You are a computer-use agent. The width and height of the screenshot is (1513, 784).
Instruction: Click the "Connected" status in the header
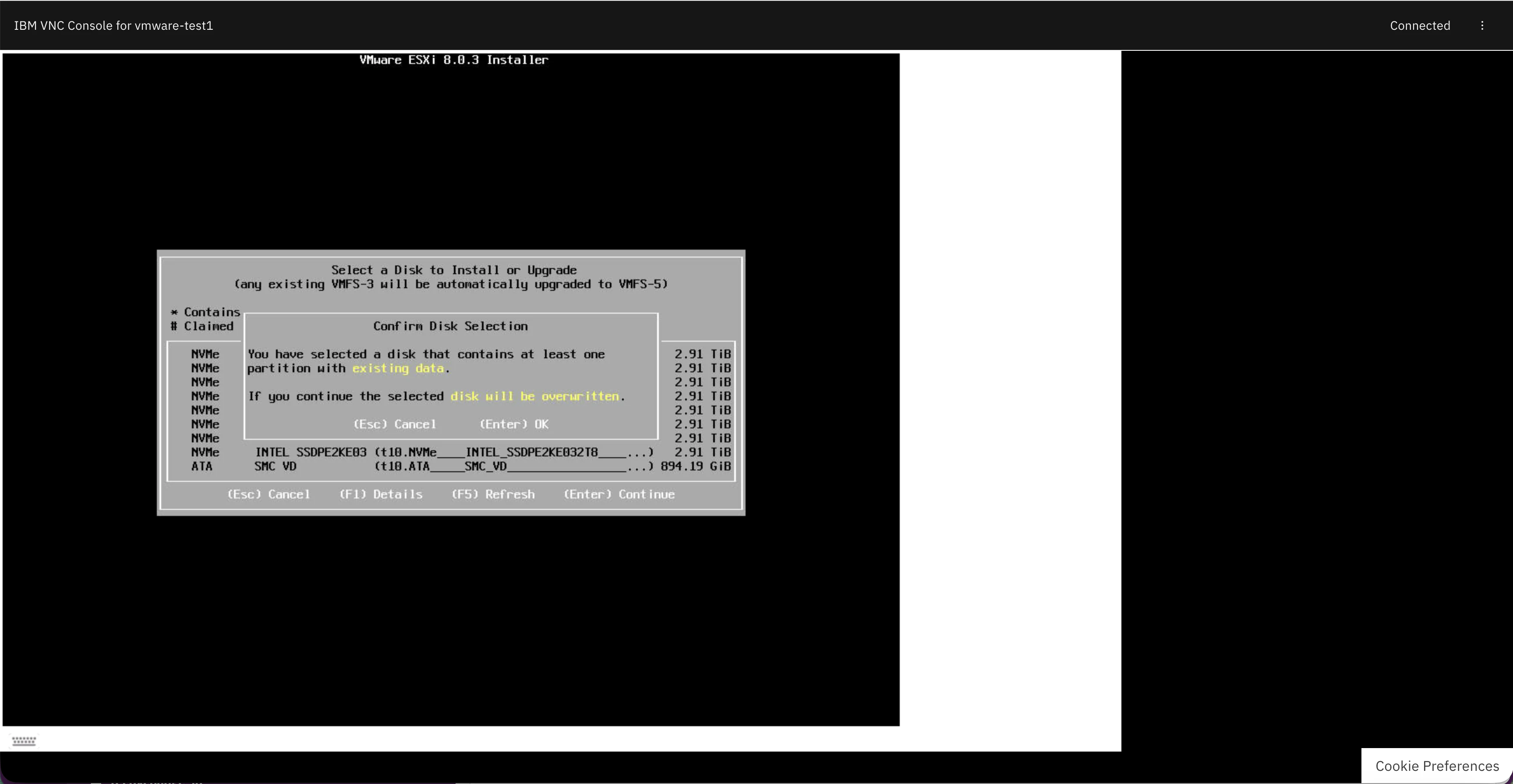tap(1420, 25)
